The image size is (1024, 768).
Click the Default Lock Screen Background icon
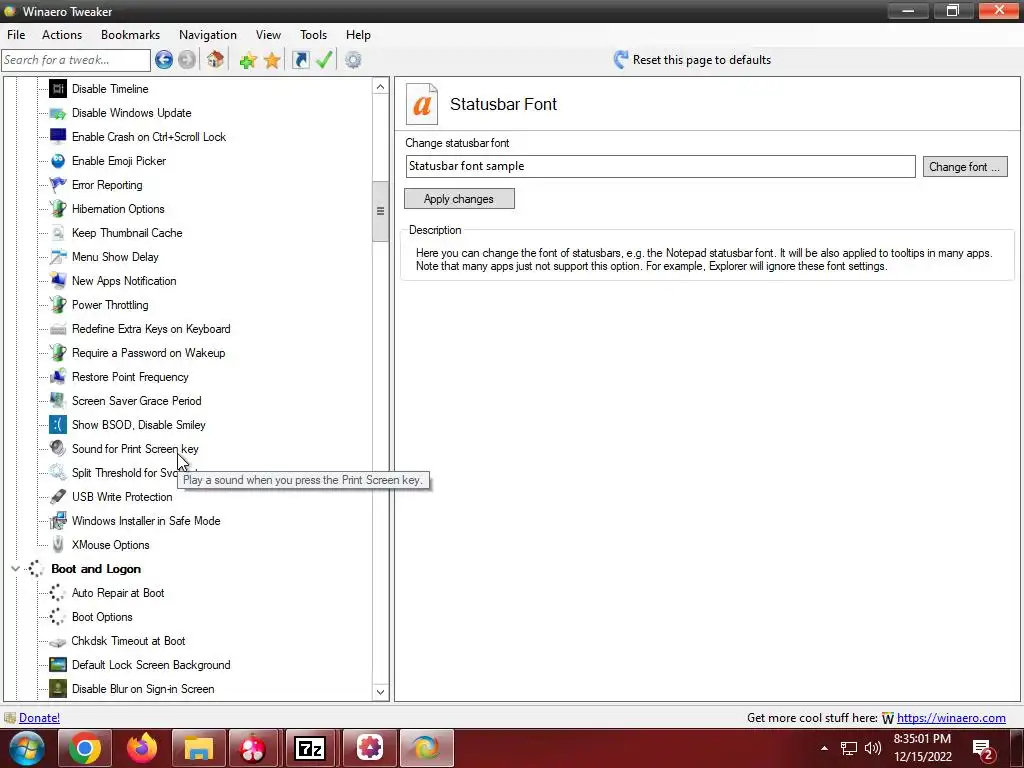[58, 665]
